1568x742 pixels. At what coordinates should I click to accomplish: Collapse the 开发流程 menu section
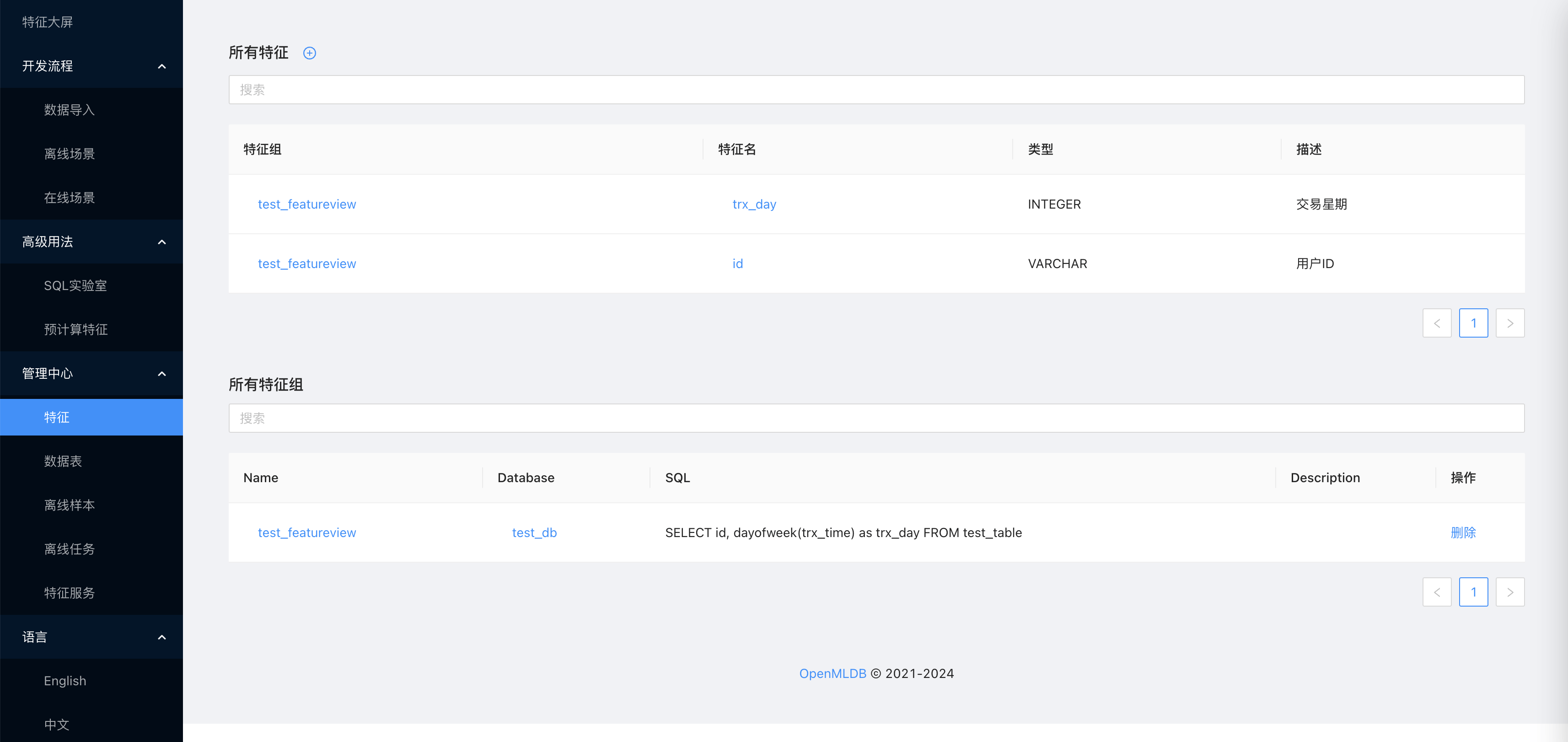pos(161,66)
